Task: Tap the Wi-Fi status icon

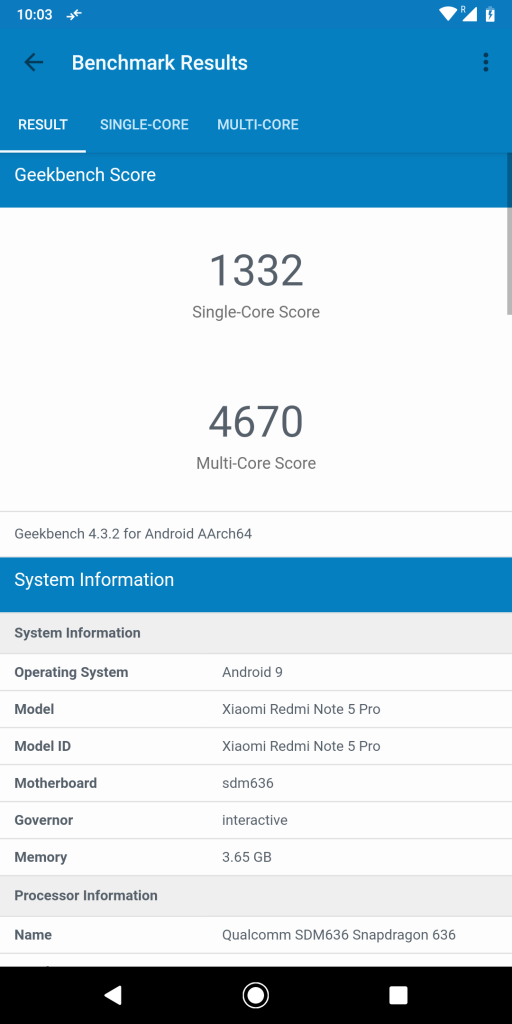Action: point(448,14)
